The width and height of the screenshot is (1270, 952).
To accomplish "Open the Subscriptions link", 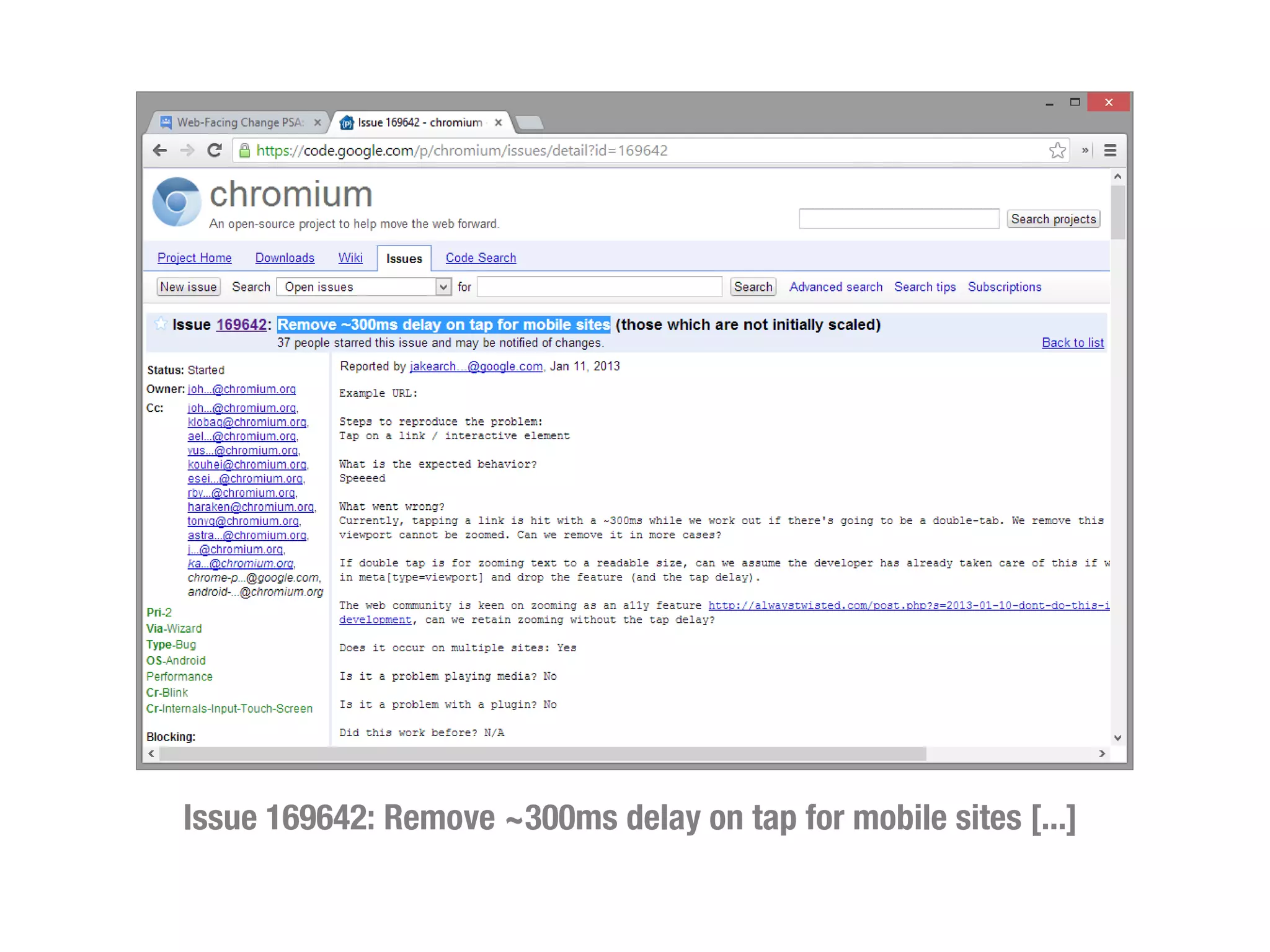I will coord(1005,287).
